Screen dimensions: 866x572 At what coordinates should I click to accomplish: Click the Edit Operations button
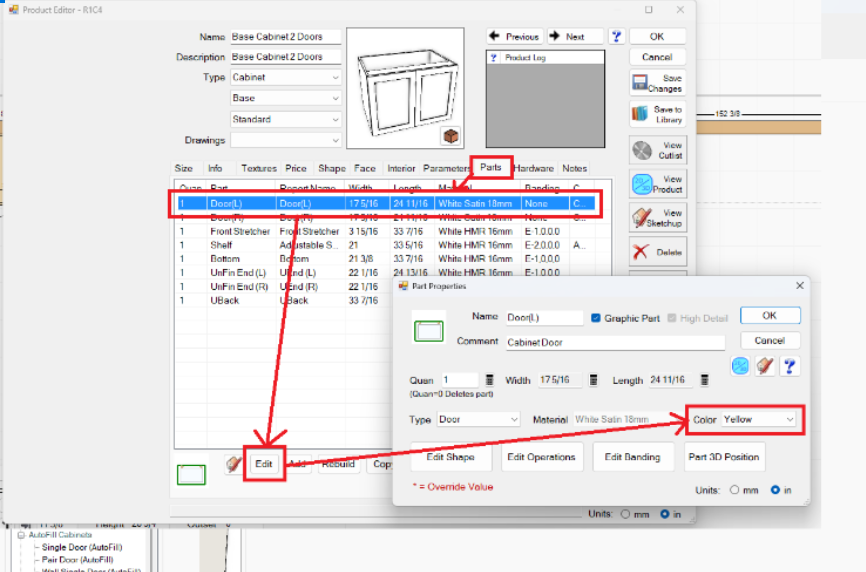(542, 457)
